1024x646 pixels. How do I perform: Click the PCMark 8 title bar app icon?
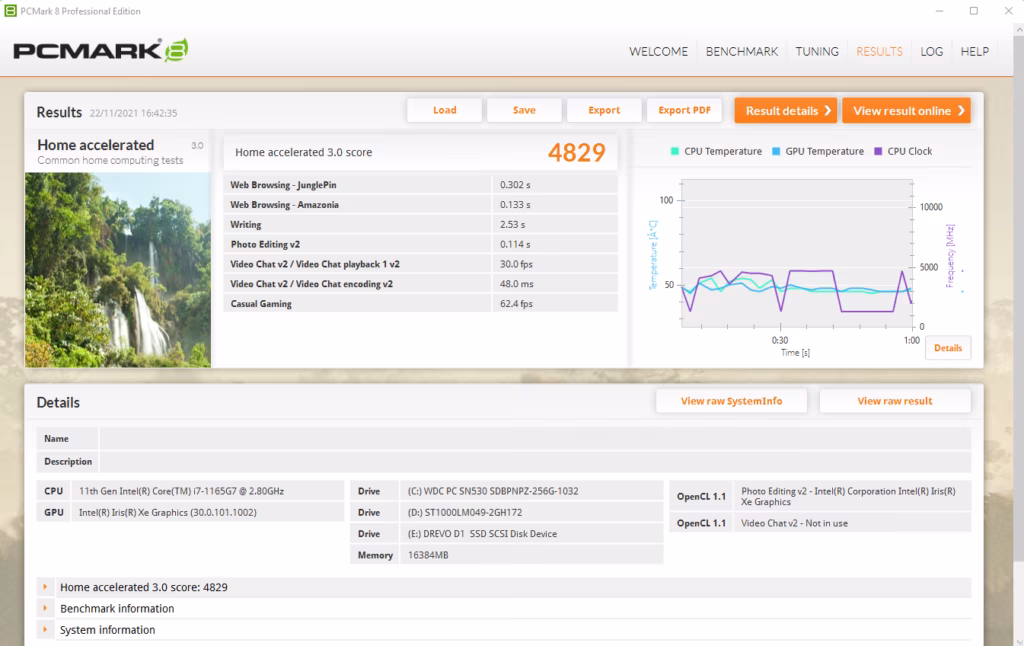[10, 10]
